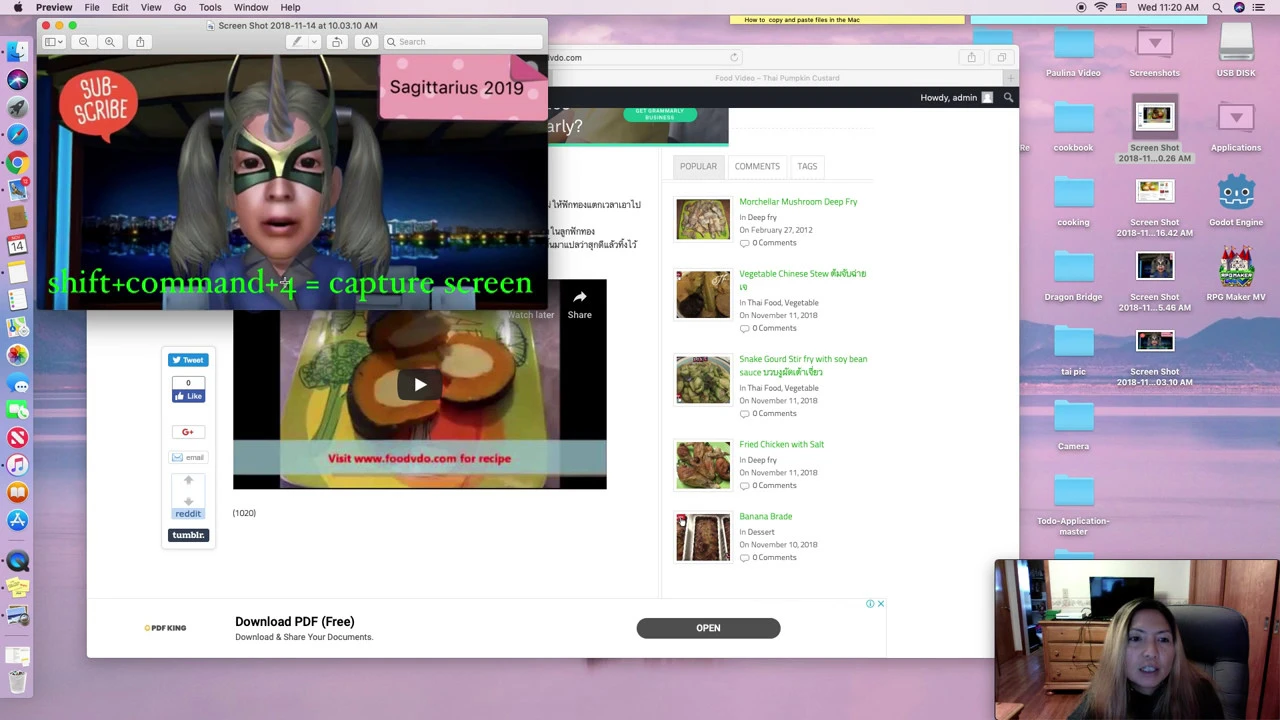1280x720 pixels.
Task: Open the Window menu
Action: [x=251, y=7]
